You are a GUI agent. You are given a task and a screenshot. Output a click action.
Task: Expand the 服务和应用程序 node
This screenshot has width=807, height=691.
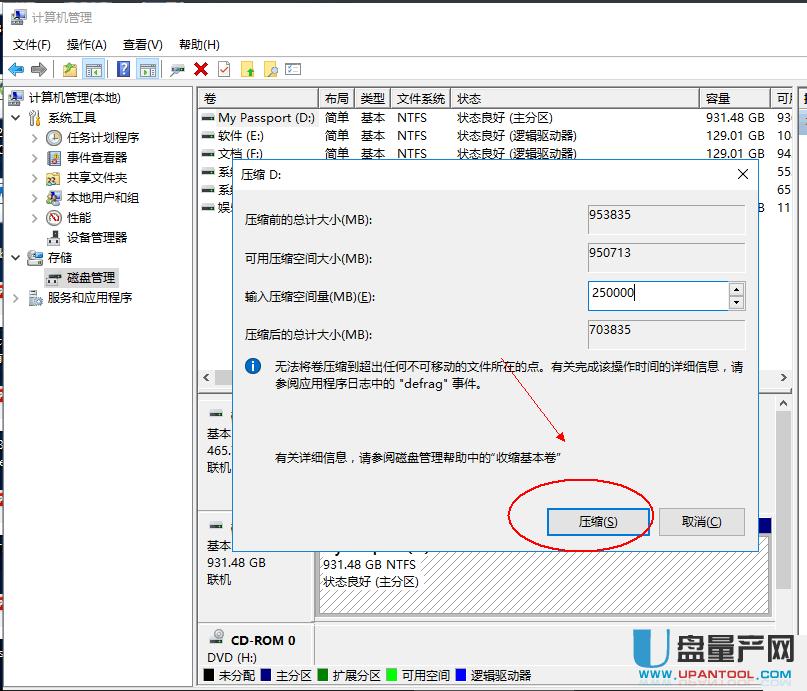coord(16,298)
